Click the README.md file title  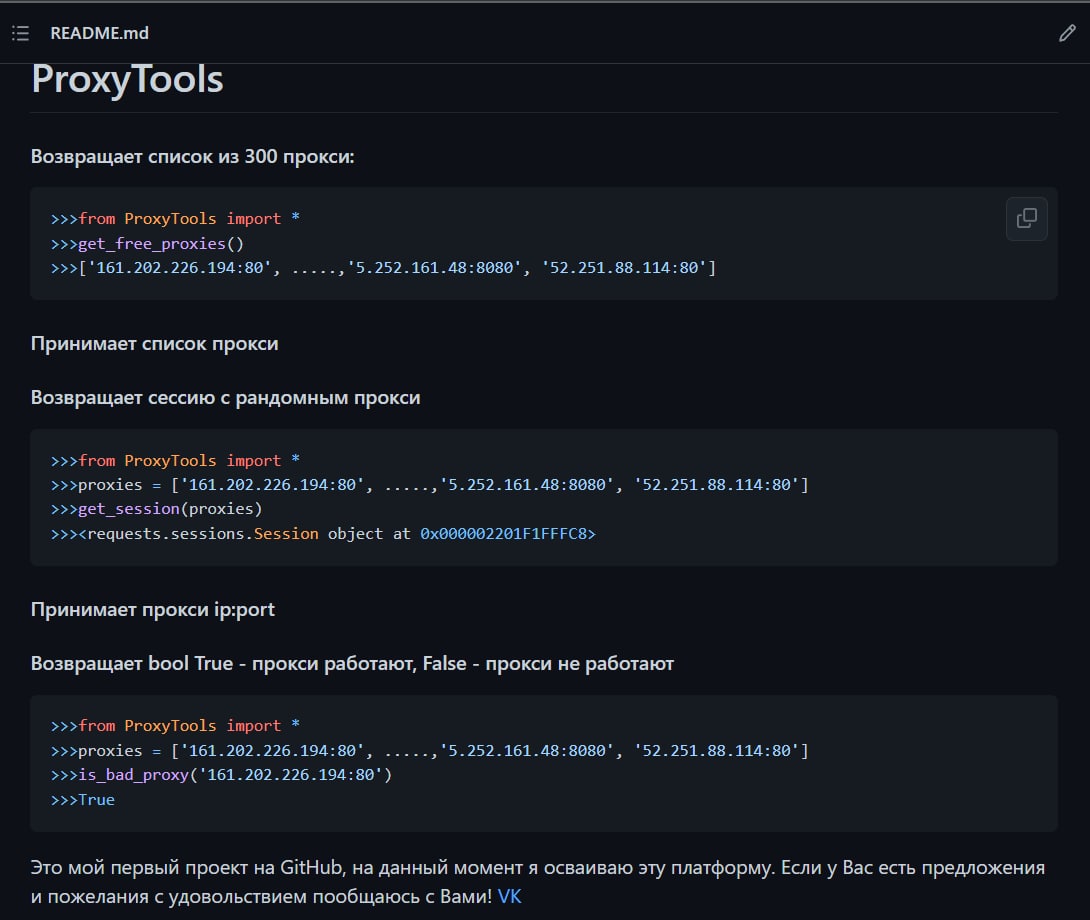click(99, 33)
